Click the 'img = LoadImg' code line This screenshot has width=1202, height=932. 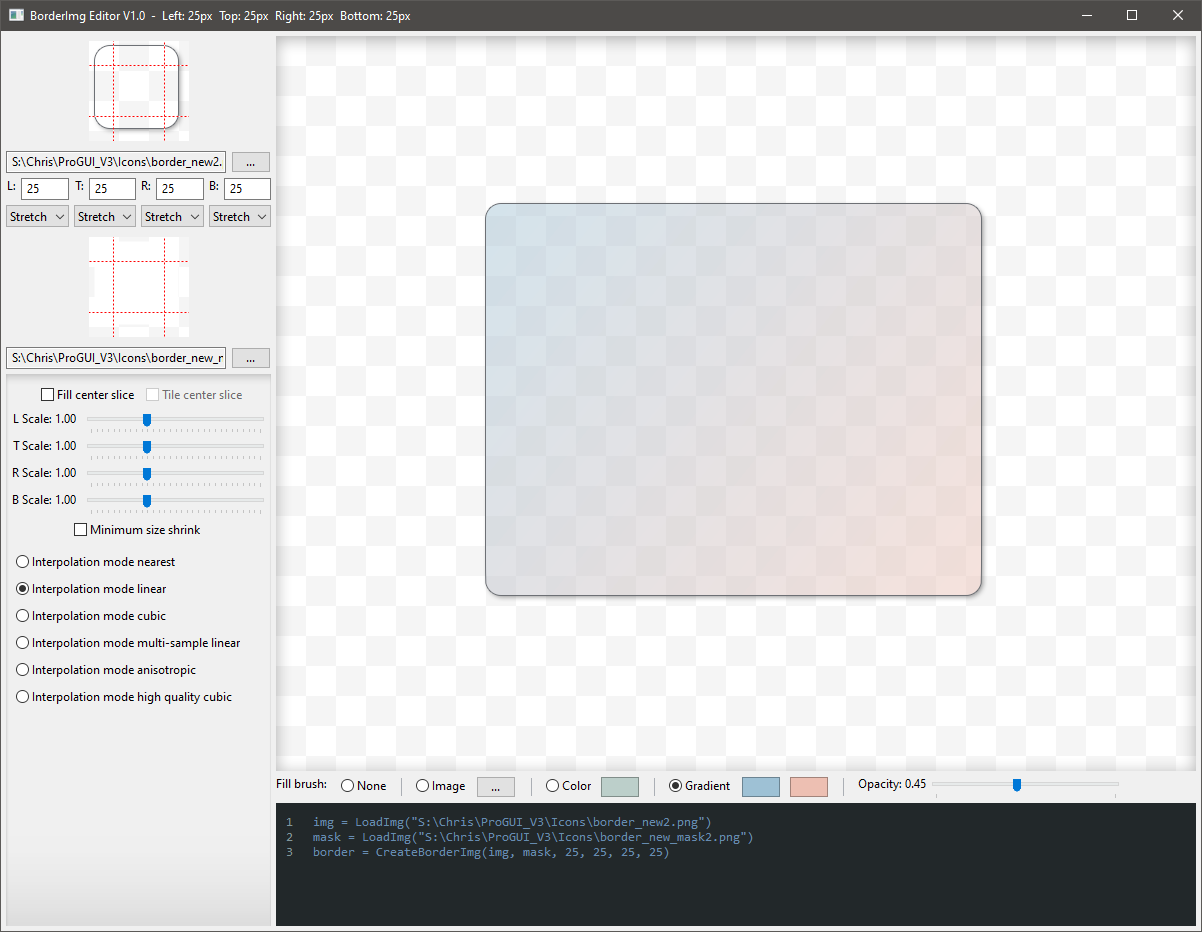click(x=512, y=822)
